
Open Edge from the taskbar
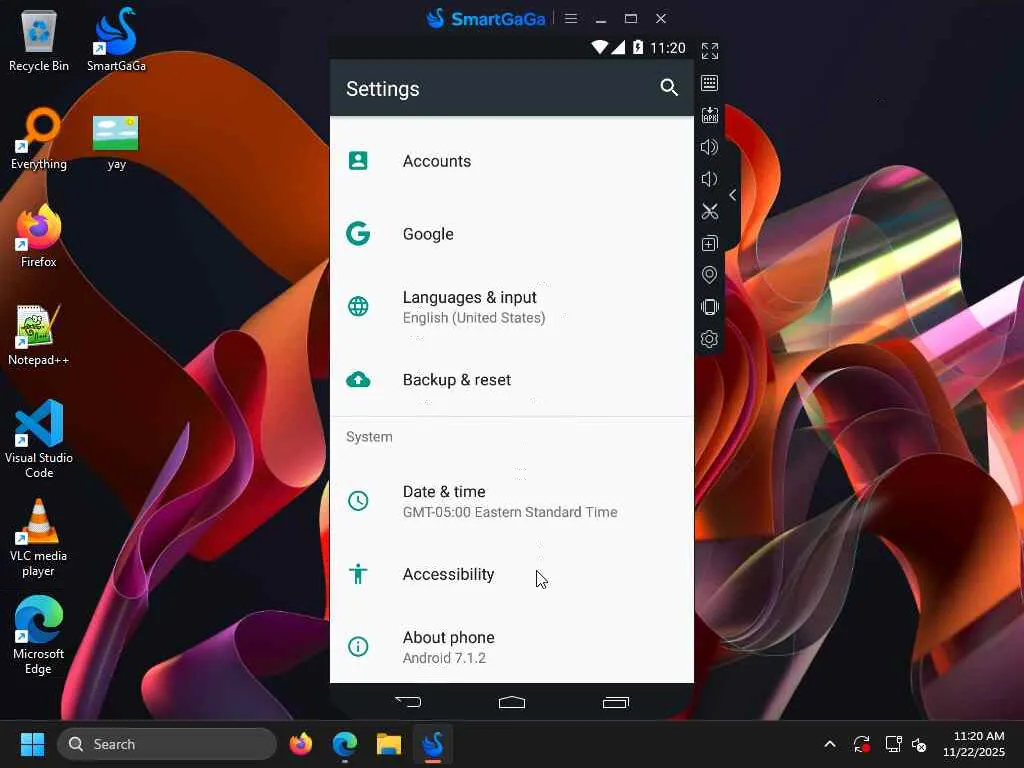tap(345, 744)
